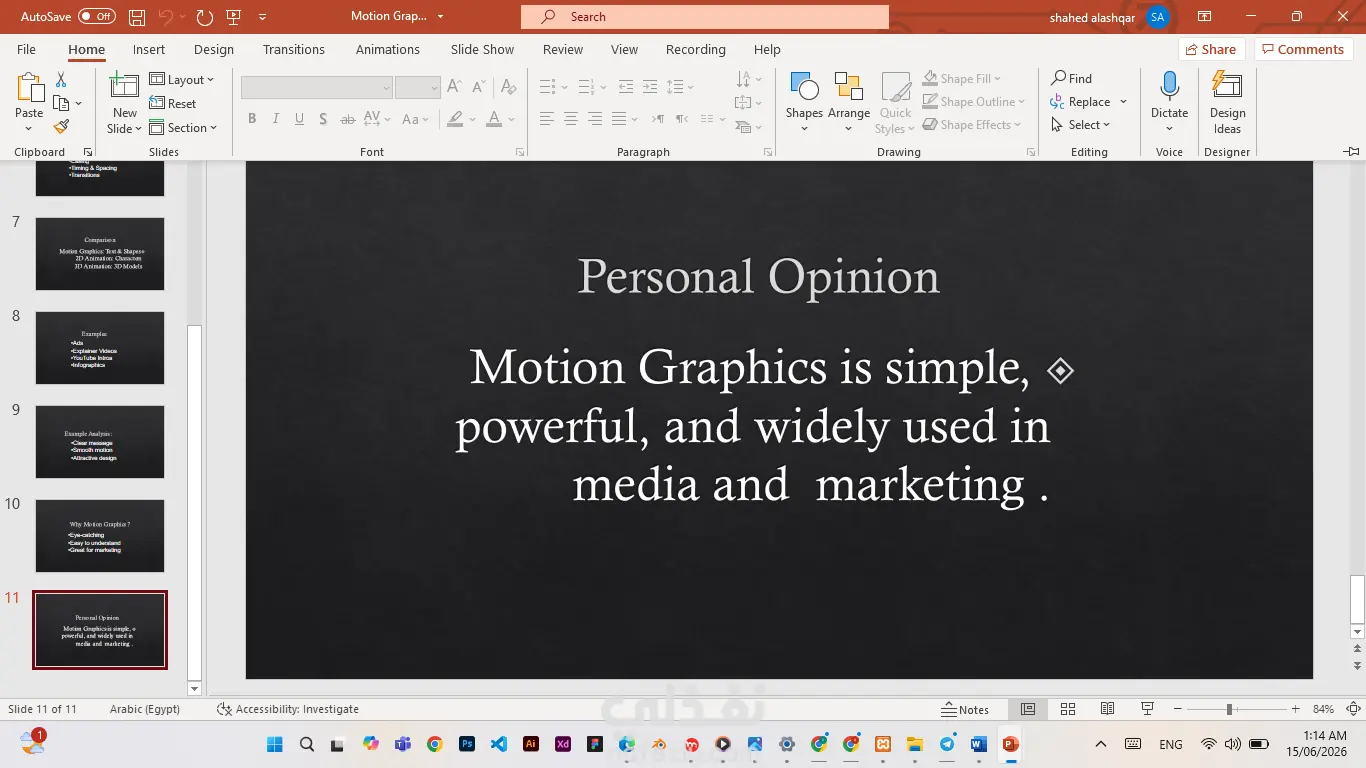Click the Redo icon in title bar
The height and width of the screenshot is (768, 1366).
pyautogui.click(x=204, y=17)
